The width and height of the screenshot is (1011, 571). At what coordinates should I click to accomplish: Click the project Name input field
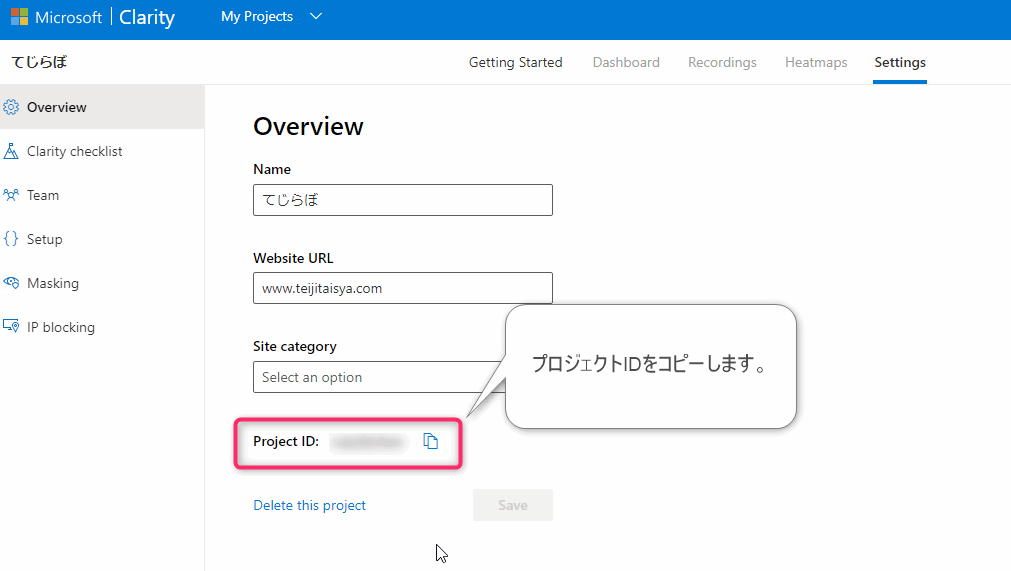(402, 200)
